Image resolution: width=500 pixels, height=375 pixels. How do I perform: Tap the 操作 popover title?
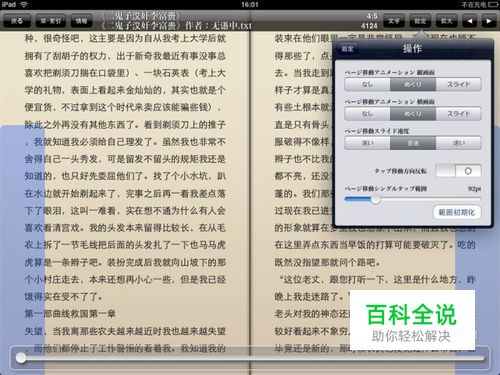[412, 49]
